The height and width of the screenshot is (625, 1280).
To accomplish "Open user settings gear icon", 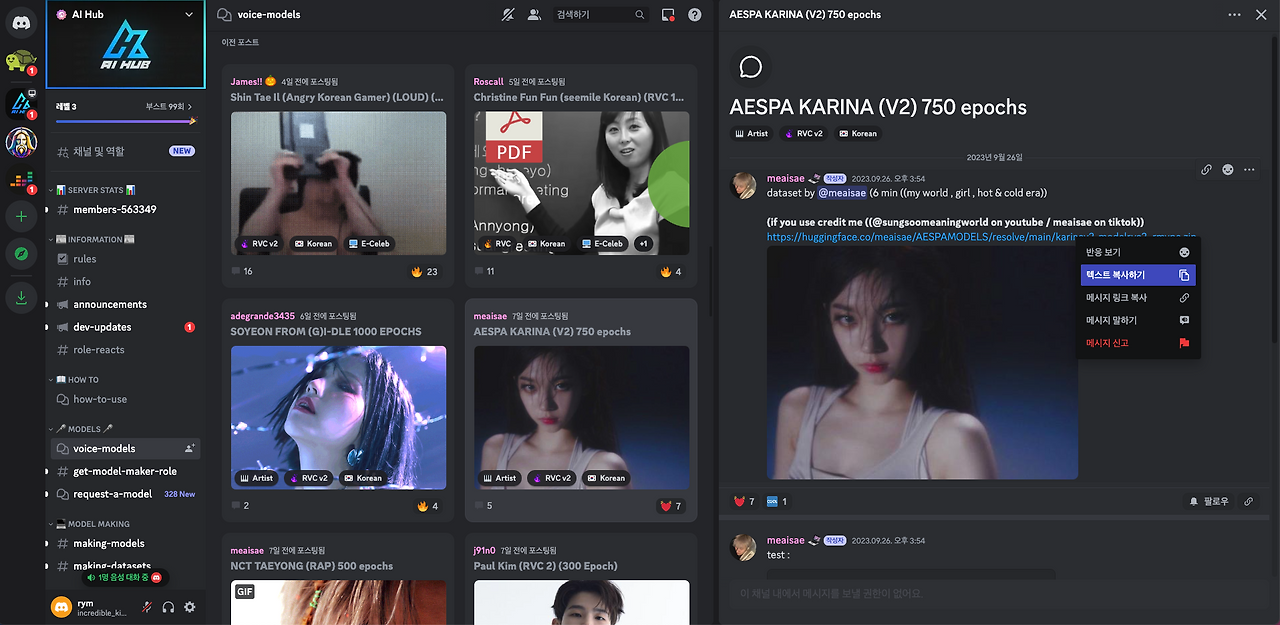I will pos(190,607).
